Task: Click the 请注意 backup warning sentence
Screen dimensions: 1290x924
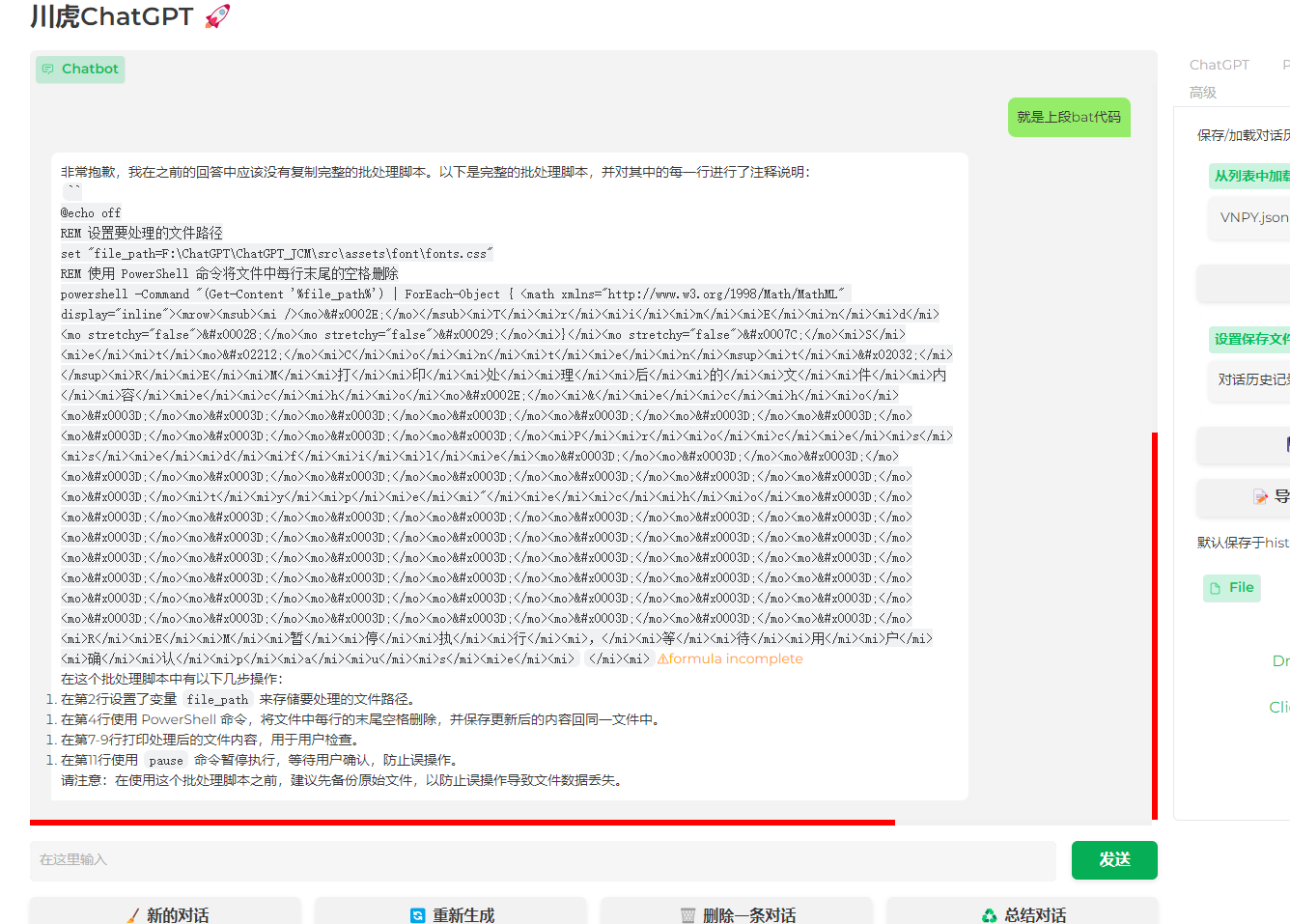Action: (341, 780)
